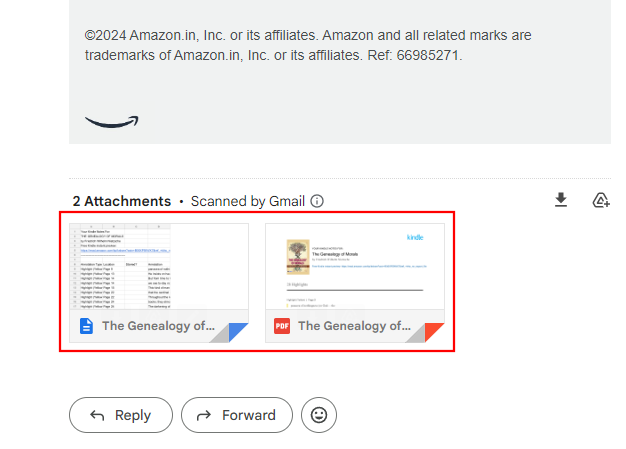Click the first attachment's filename "The Genealogy of..."
This screenshot has width=626, height=449.
[x=158, y=326]
